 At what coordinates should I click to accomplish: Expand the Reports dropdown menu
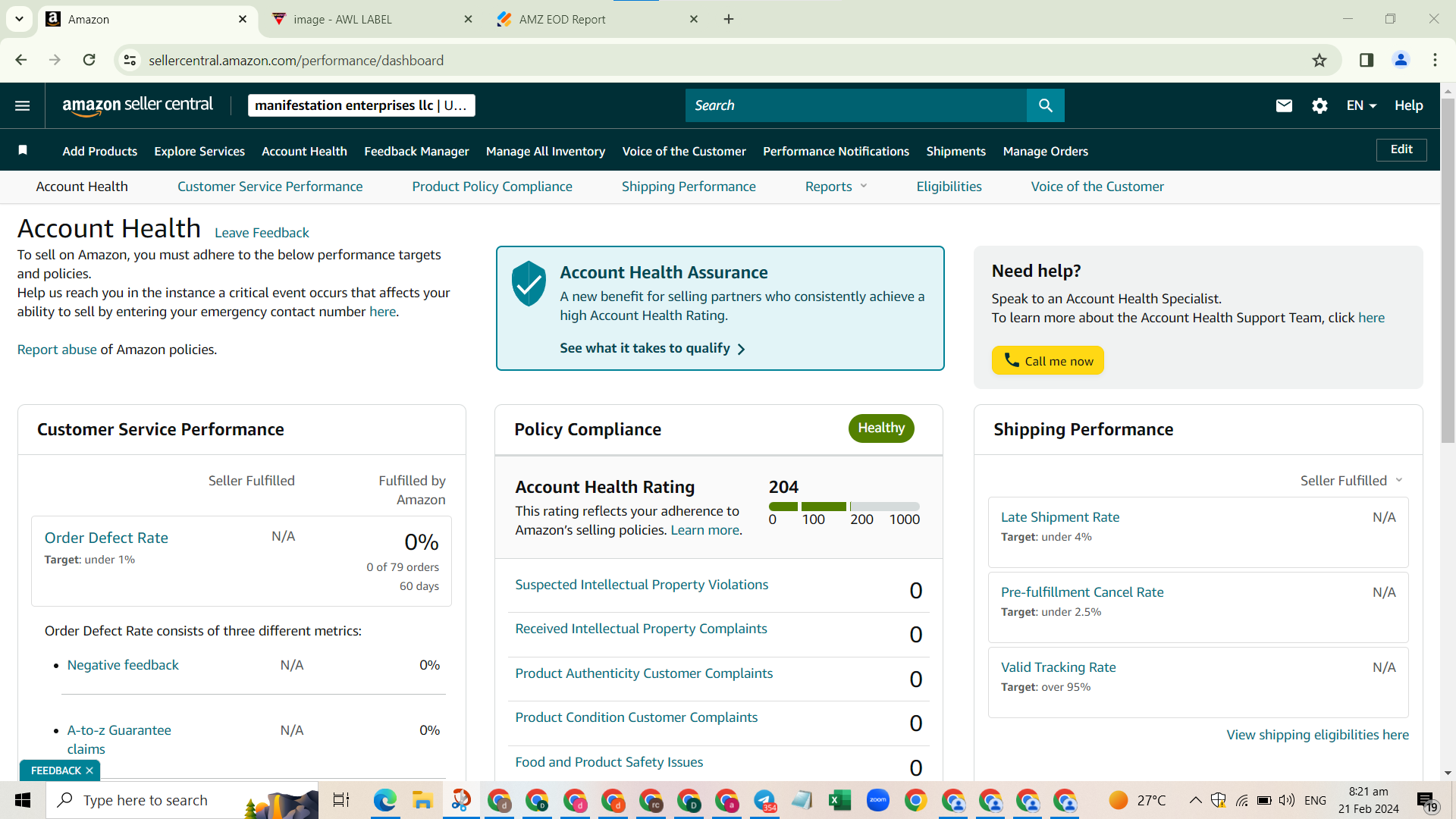(x=836, y=187)
